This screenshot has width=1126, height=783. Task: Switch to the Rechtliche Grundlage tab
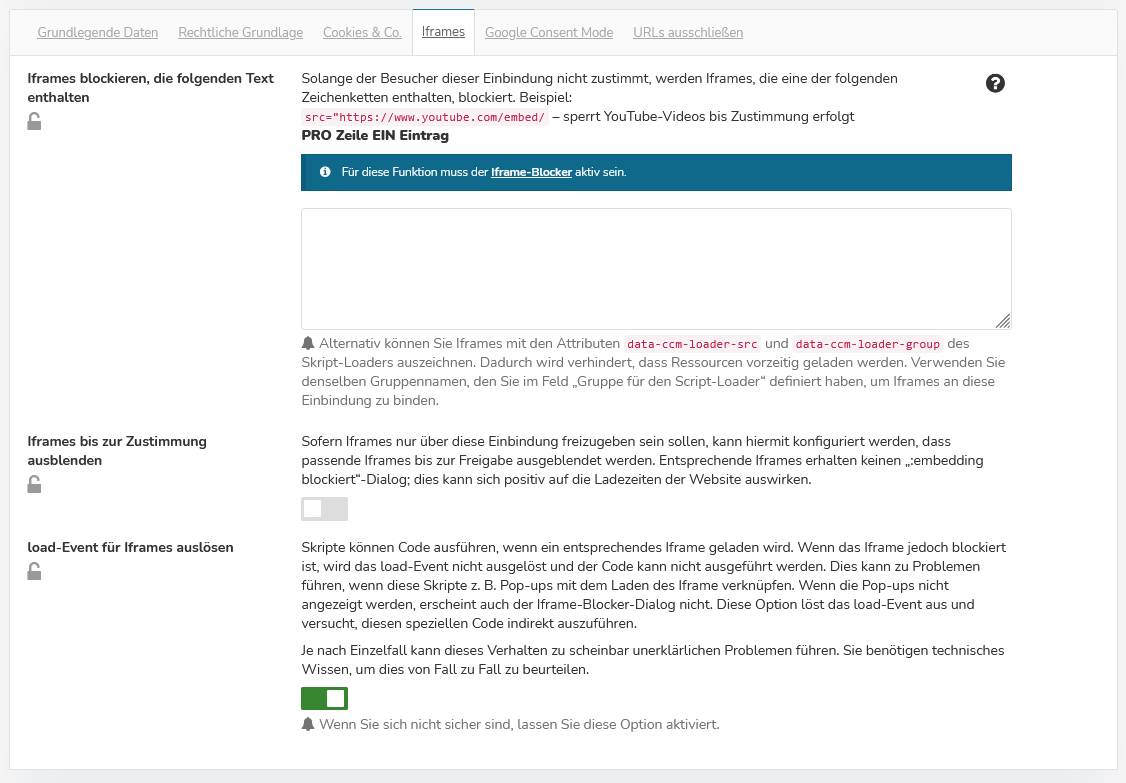(240, 33)
